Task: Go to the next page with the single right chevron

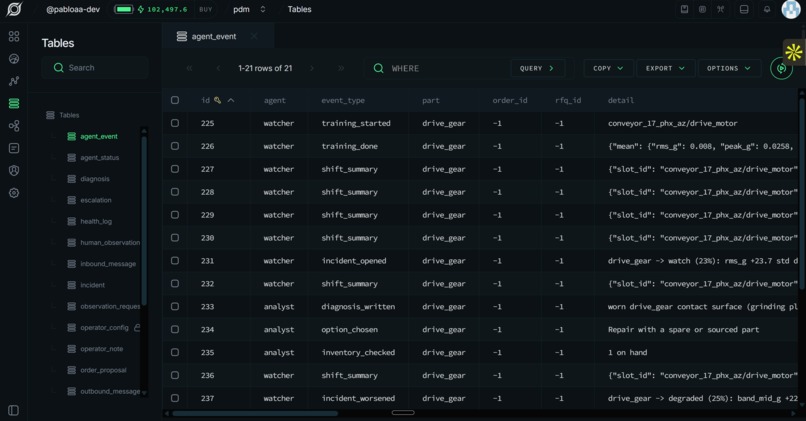Action: (x=312, y=68)
